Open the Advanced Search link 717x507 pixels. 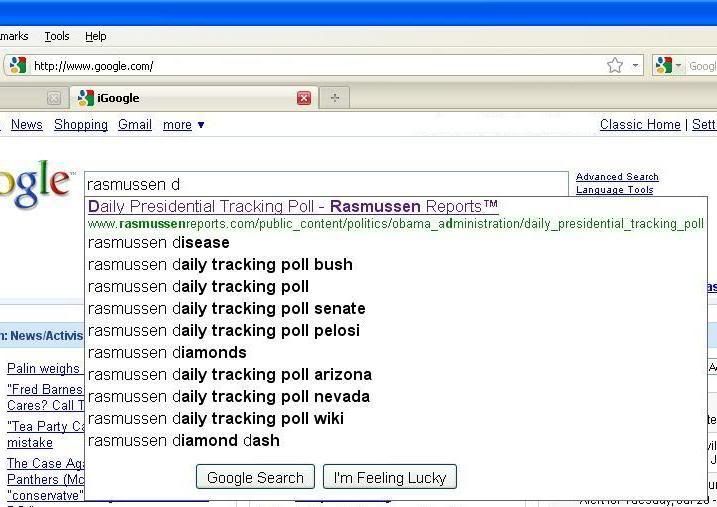617,176
